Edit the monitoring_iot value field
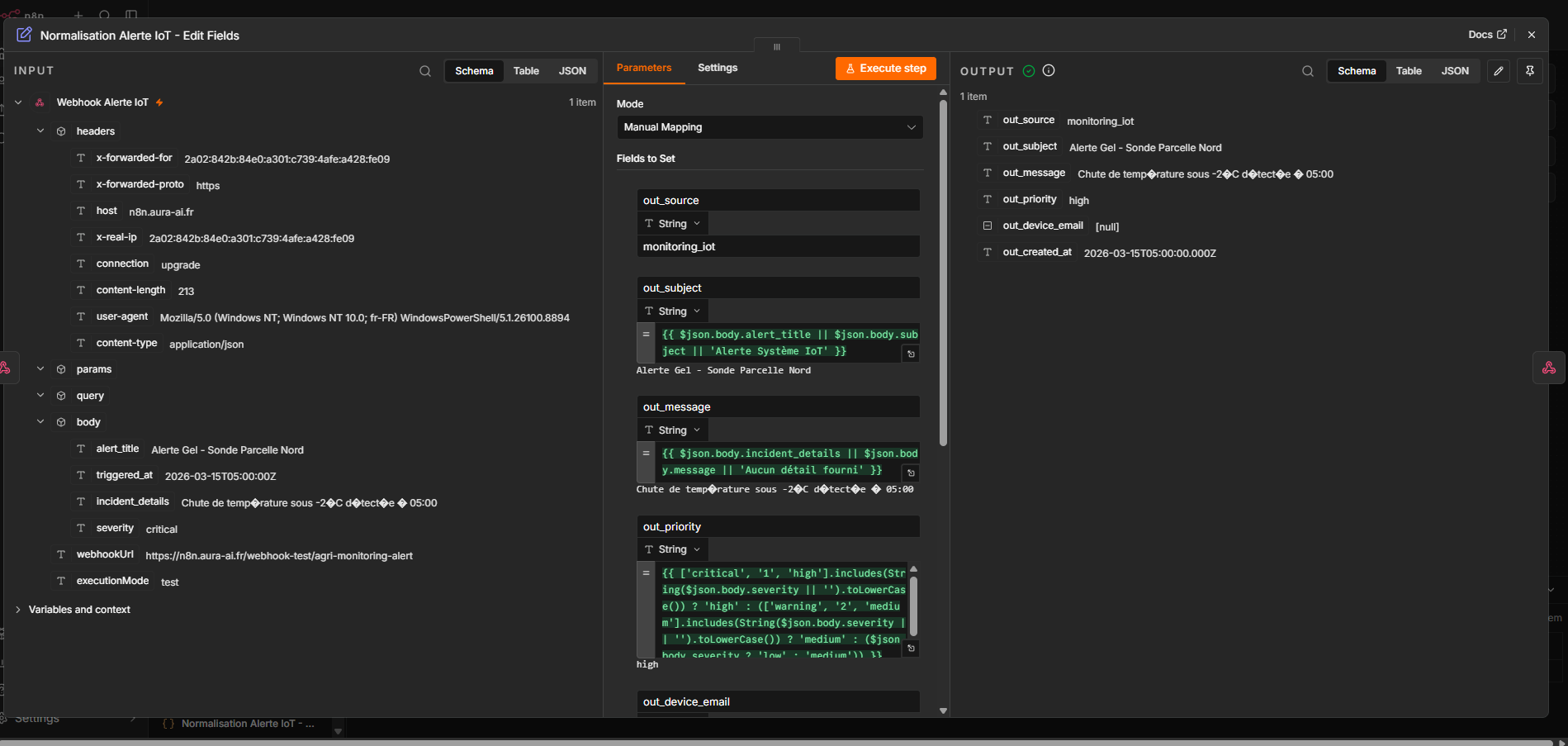1568x746 pixels. coord(779,246)
